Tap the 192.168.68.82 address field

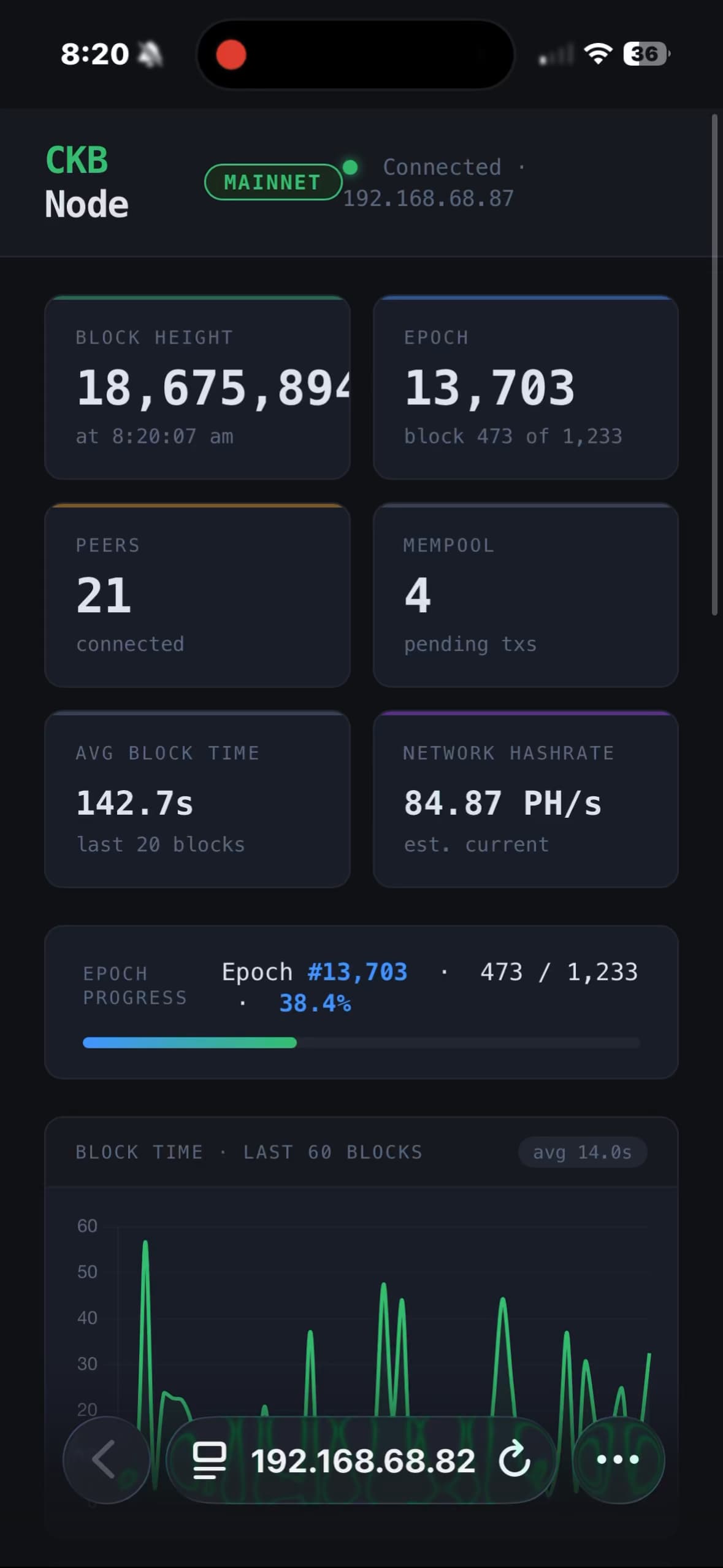point(362,1459)
